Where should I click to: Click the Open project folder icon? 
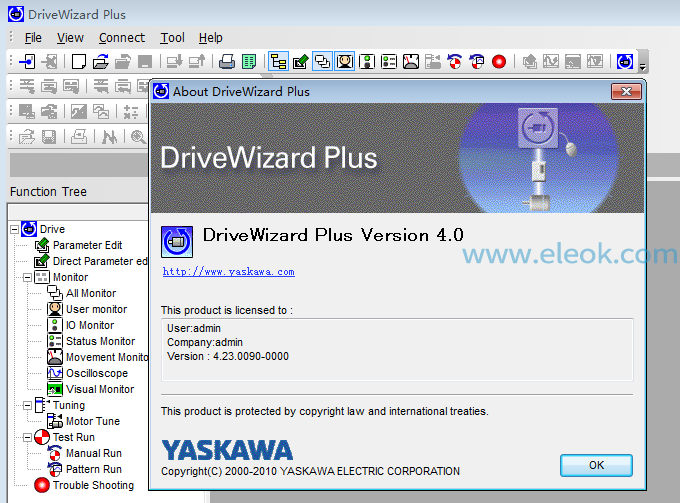101,62
